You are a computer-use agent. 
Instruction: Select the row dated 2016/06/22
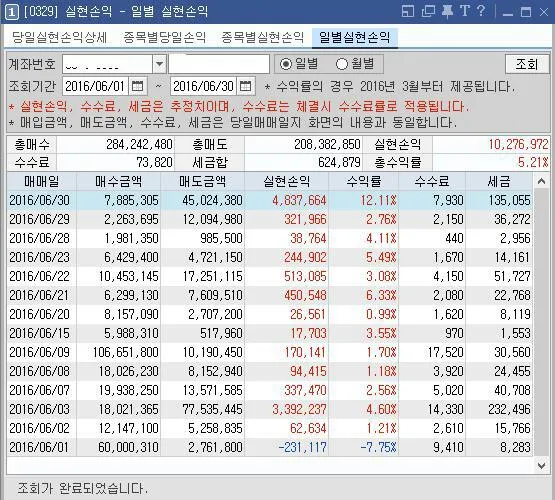coord(270,276)
